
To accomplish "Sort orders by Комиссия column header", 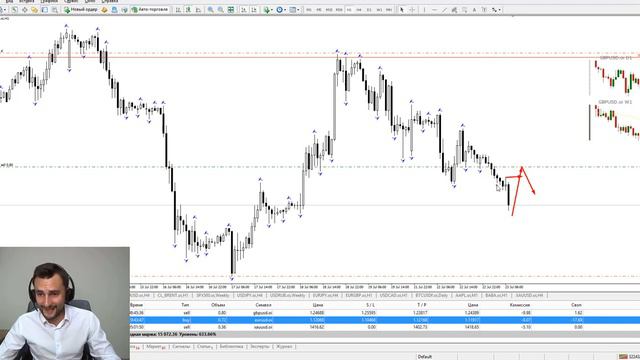I will 520,305.
